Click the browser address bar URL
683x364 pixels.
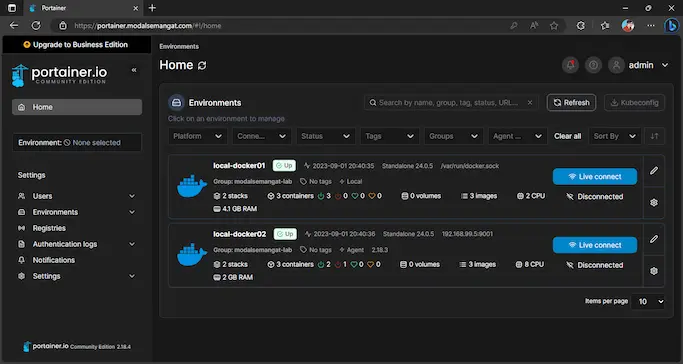point(148,26)
